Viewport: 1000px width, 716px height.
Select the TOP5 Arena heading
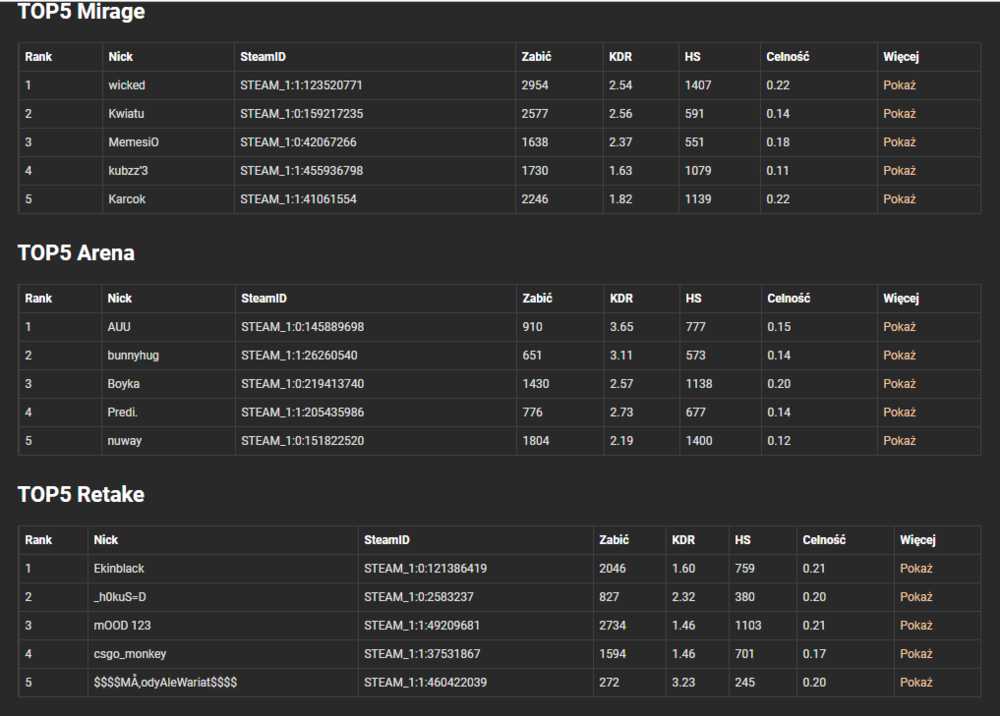pos(76,253)
